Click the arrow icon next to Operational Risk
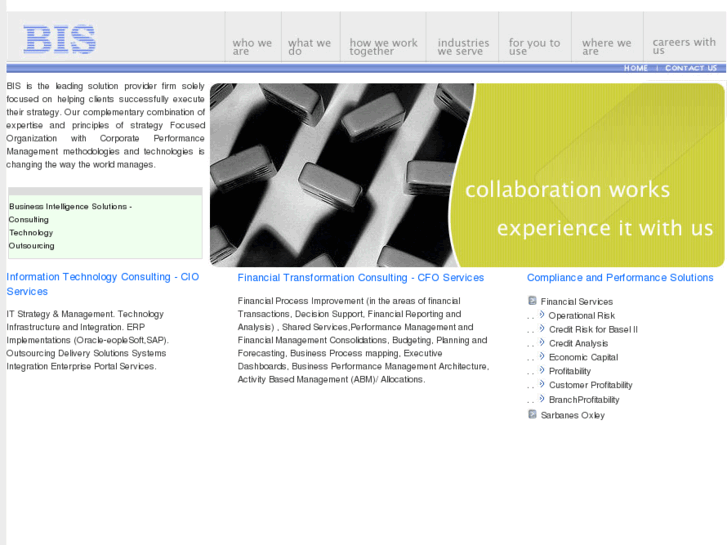Screen dimensions: 727x545 point(542,314)
